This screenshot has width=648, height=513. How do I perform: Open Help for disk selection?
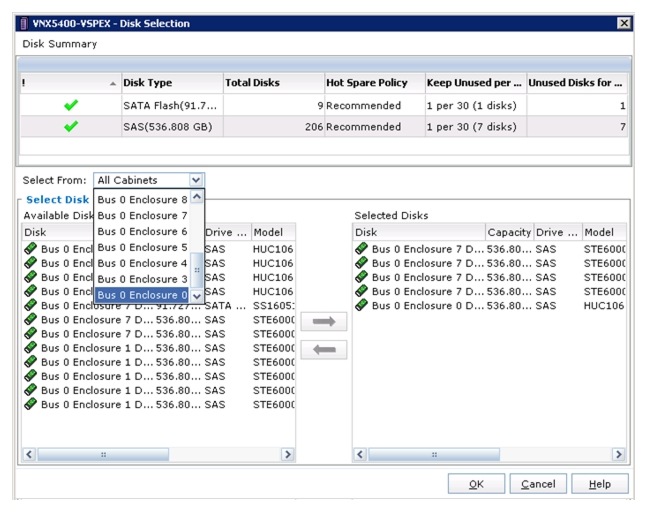point(600,484)
